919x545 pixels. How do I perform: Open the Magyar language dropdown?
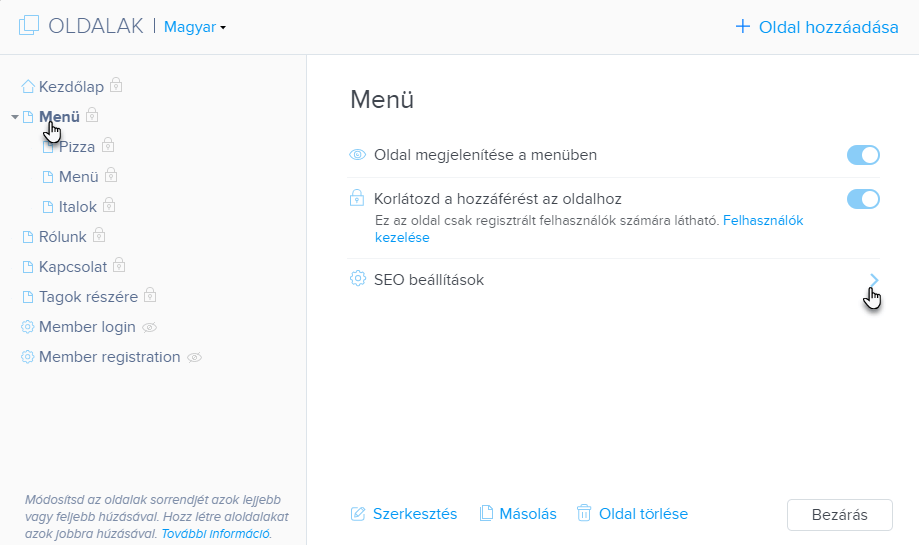point(195,27)
